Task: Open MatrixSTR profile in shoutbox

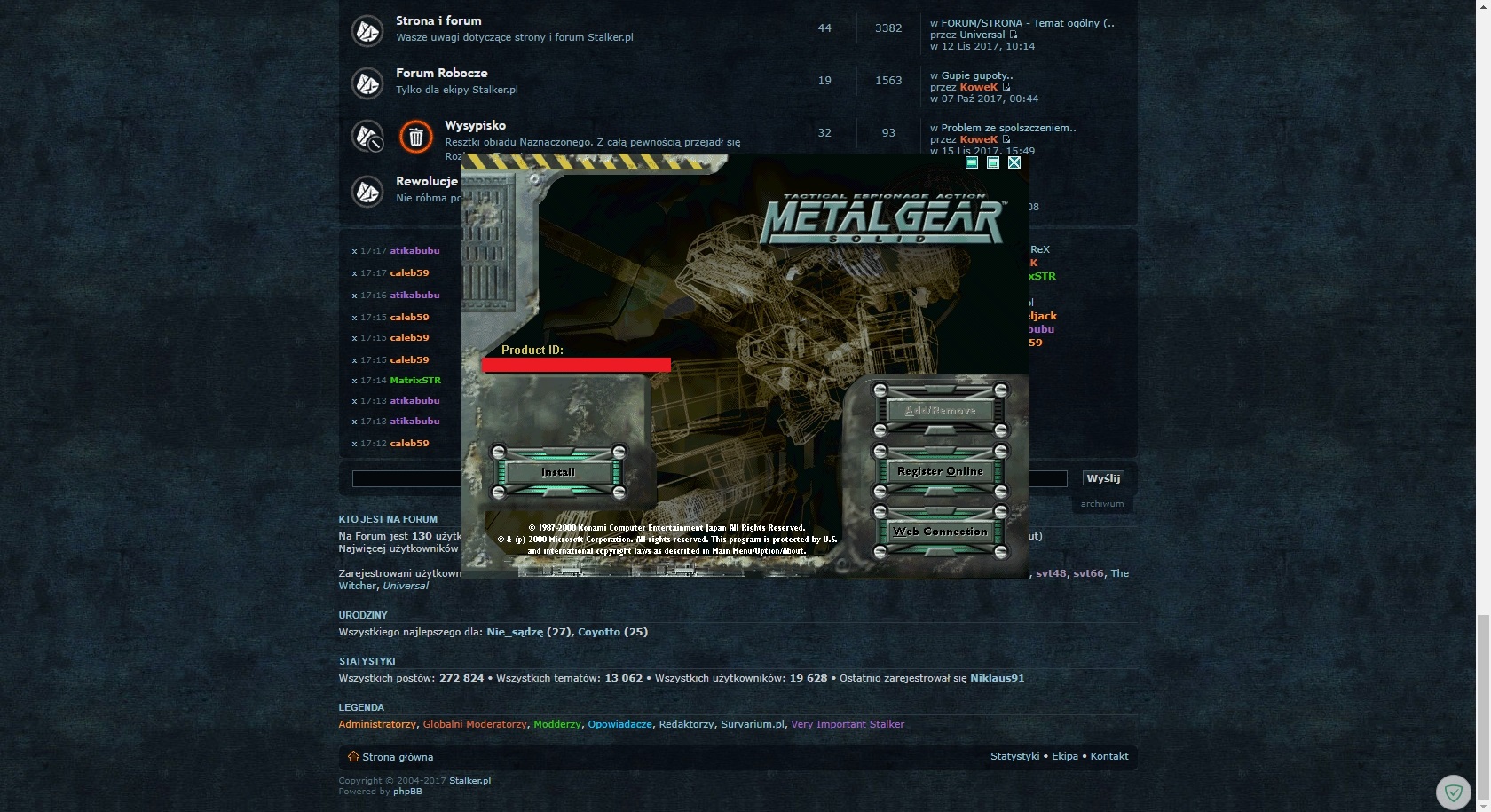Action: point(415,381)
